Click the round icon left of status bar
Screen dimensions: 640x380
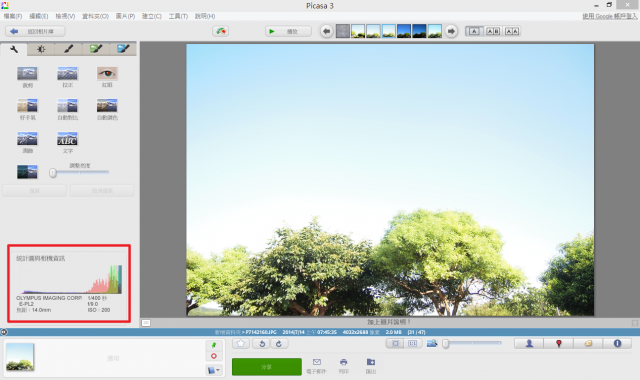point(4,332)
